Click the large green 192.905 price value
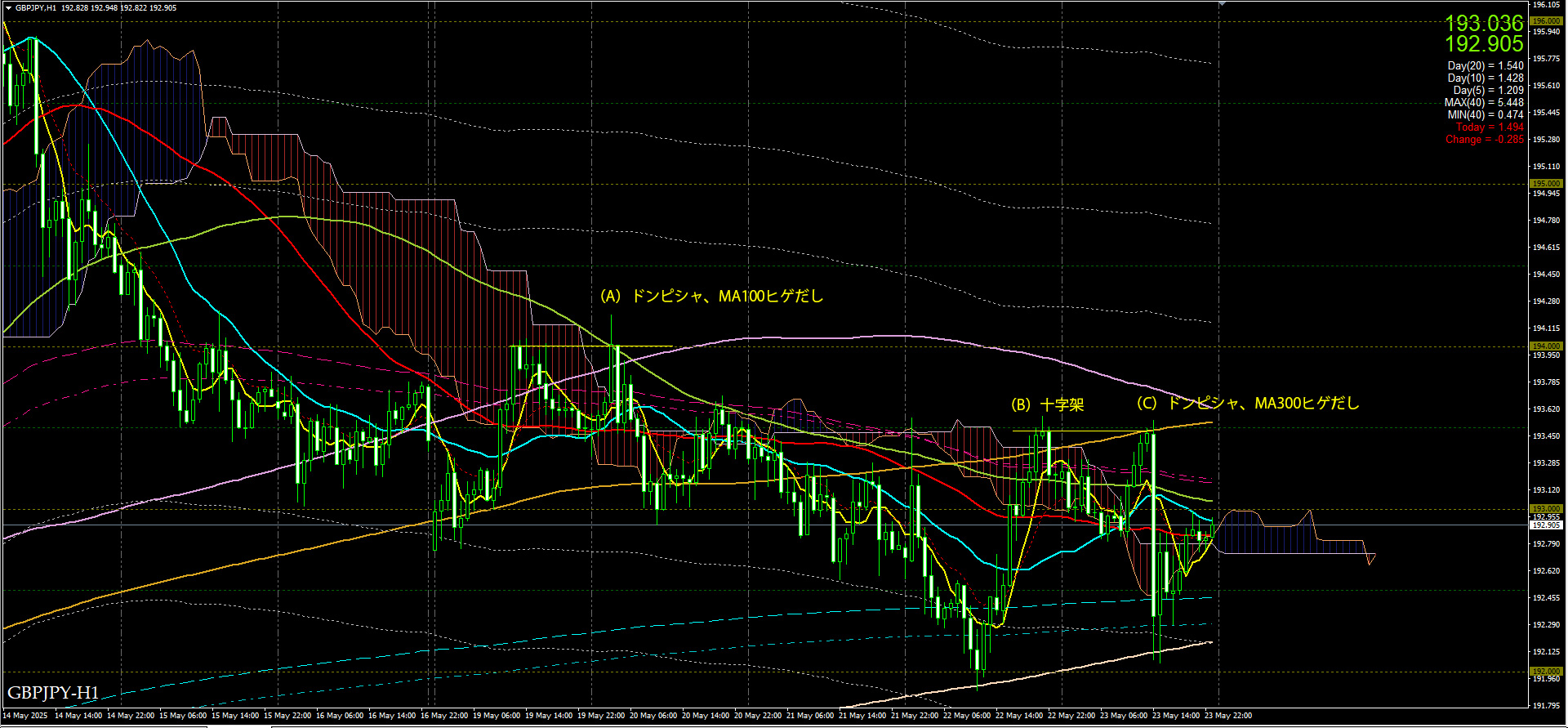This screenshot has width=1568, height=728. (1484, 44)
